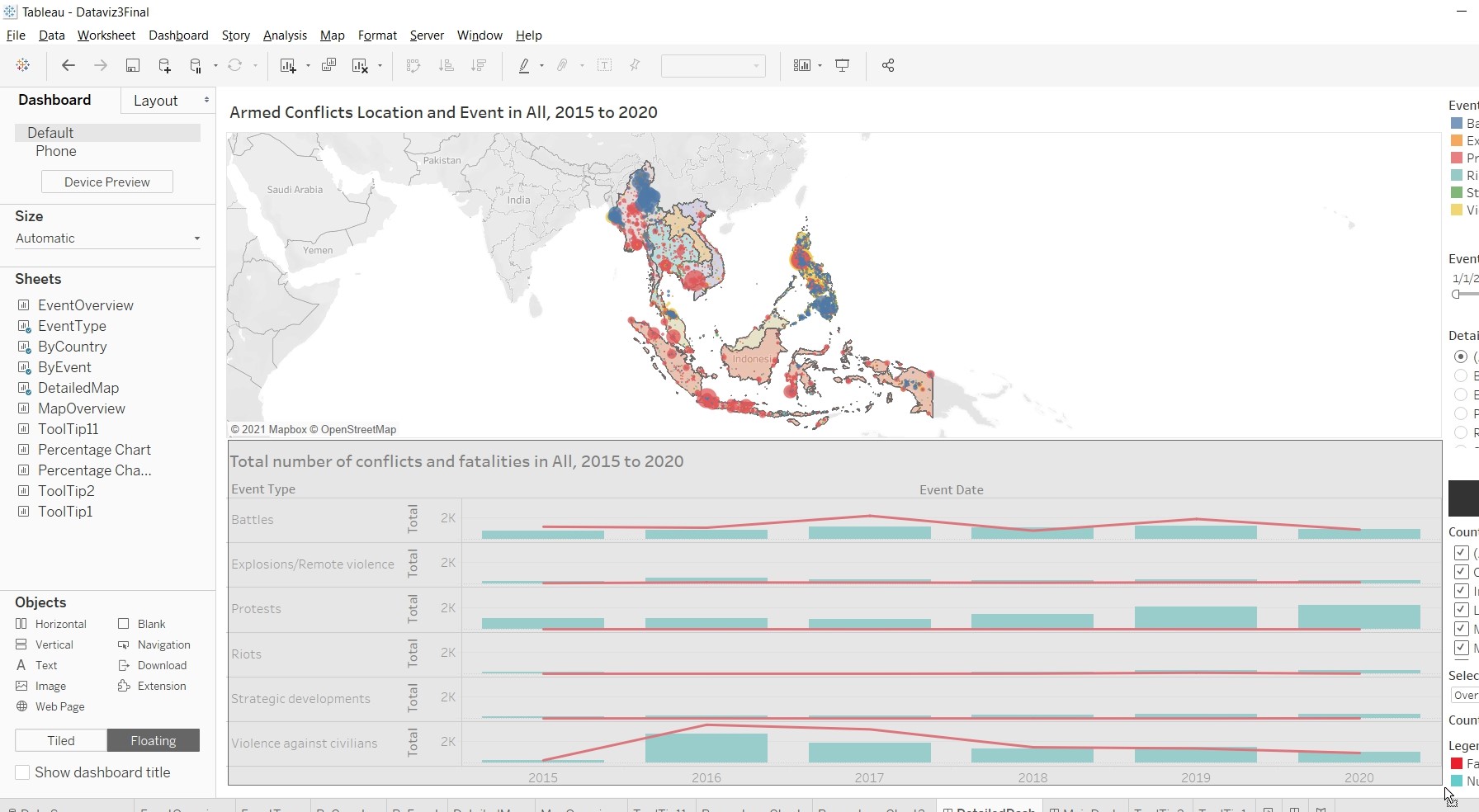Image resolution: width=1479 pixels, height=812 pixels.
Task: Click the Save workbook icon
Action: (x=132, y=66)
